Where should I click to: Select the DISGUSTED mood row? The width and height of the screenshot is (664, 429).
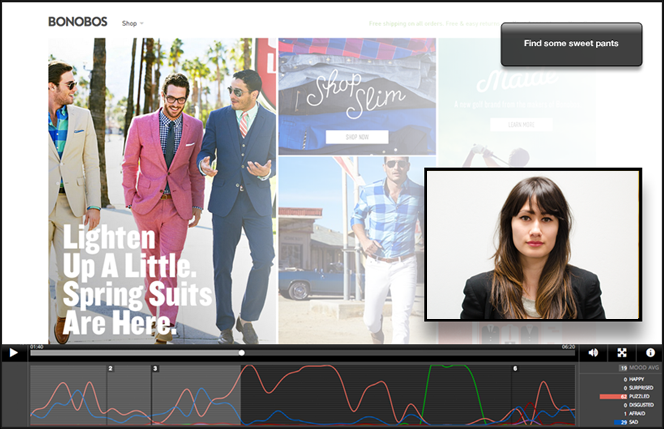click(x=638, y=405)
